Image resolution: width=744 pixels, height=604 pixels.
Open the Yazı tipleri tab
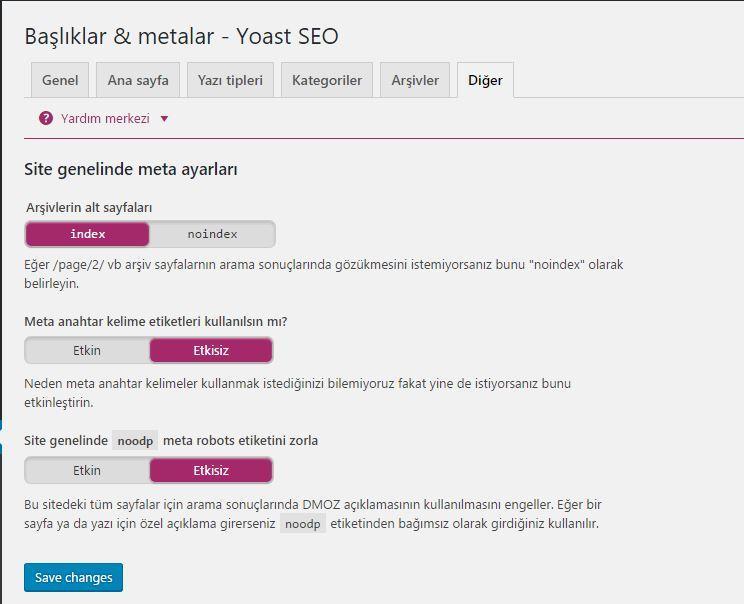click(230, 80)
